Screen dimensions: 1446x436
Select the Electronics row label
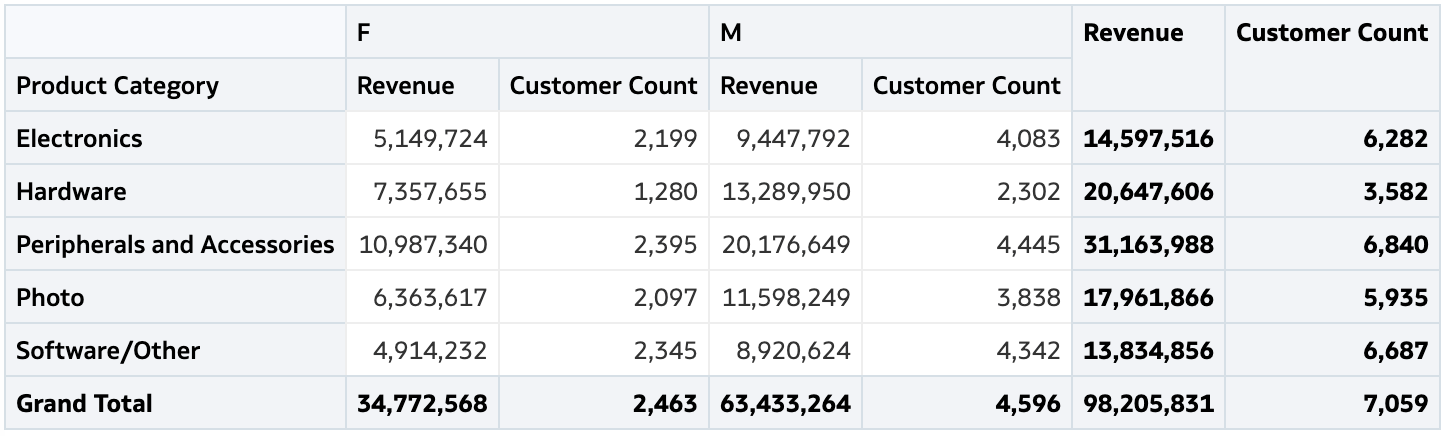tap(175, 138)
